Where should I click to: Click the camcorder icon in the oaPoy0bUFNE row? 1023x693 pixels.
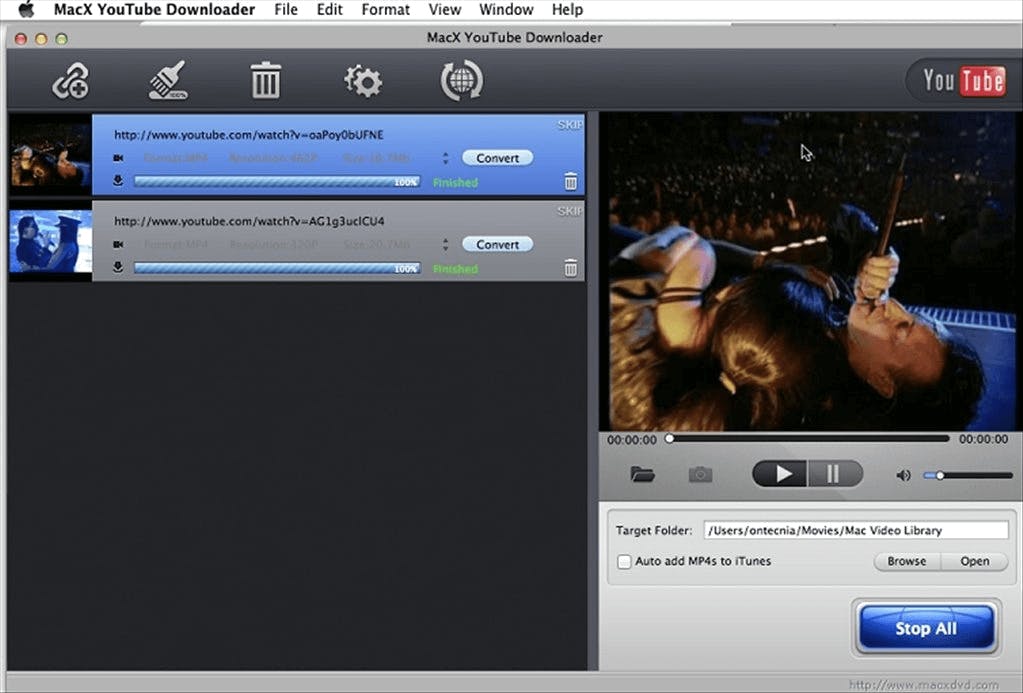pos(118,158)
